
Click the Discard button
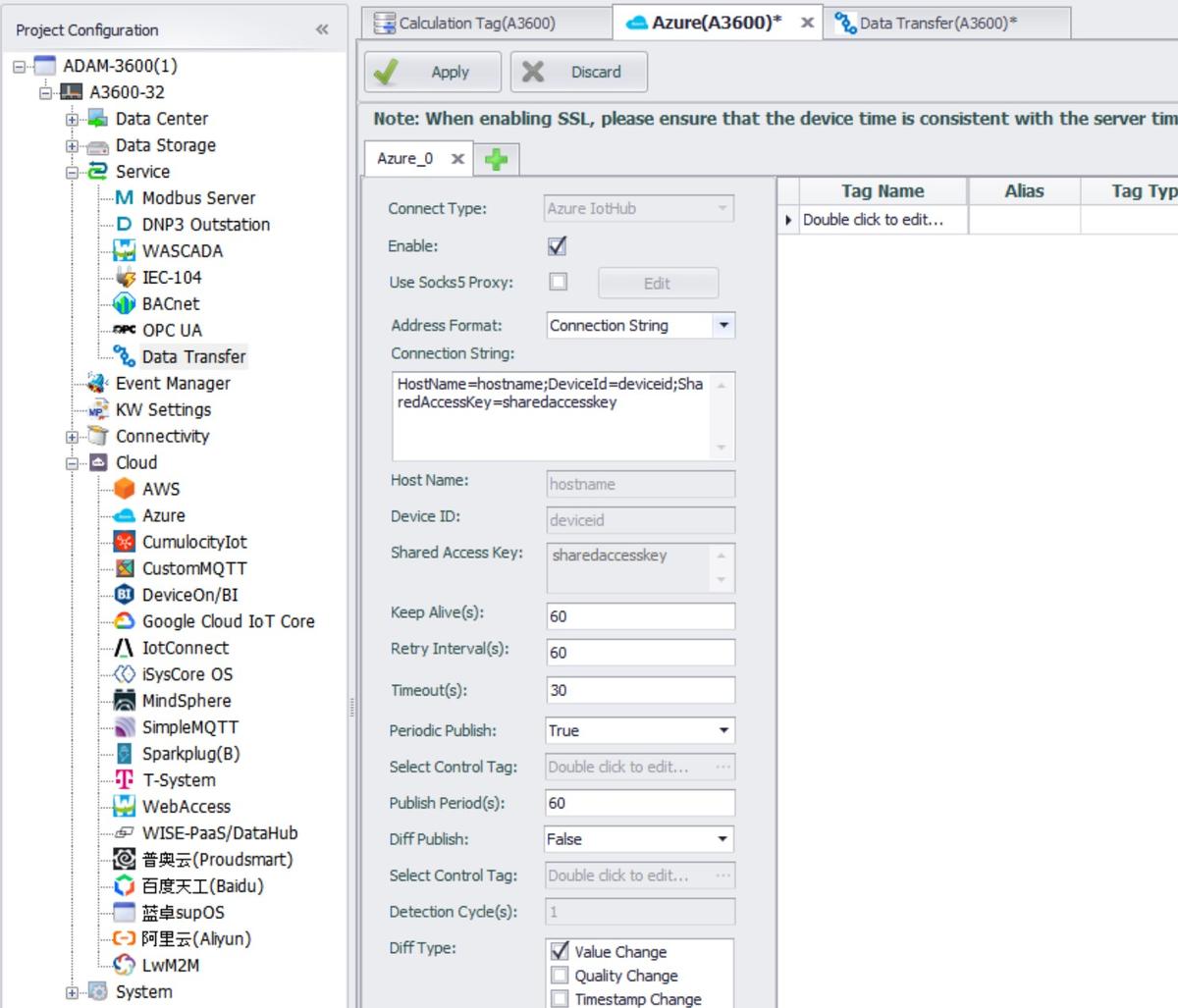579,72
